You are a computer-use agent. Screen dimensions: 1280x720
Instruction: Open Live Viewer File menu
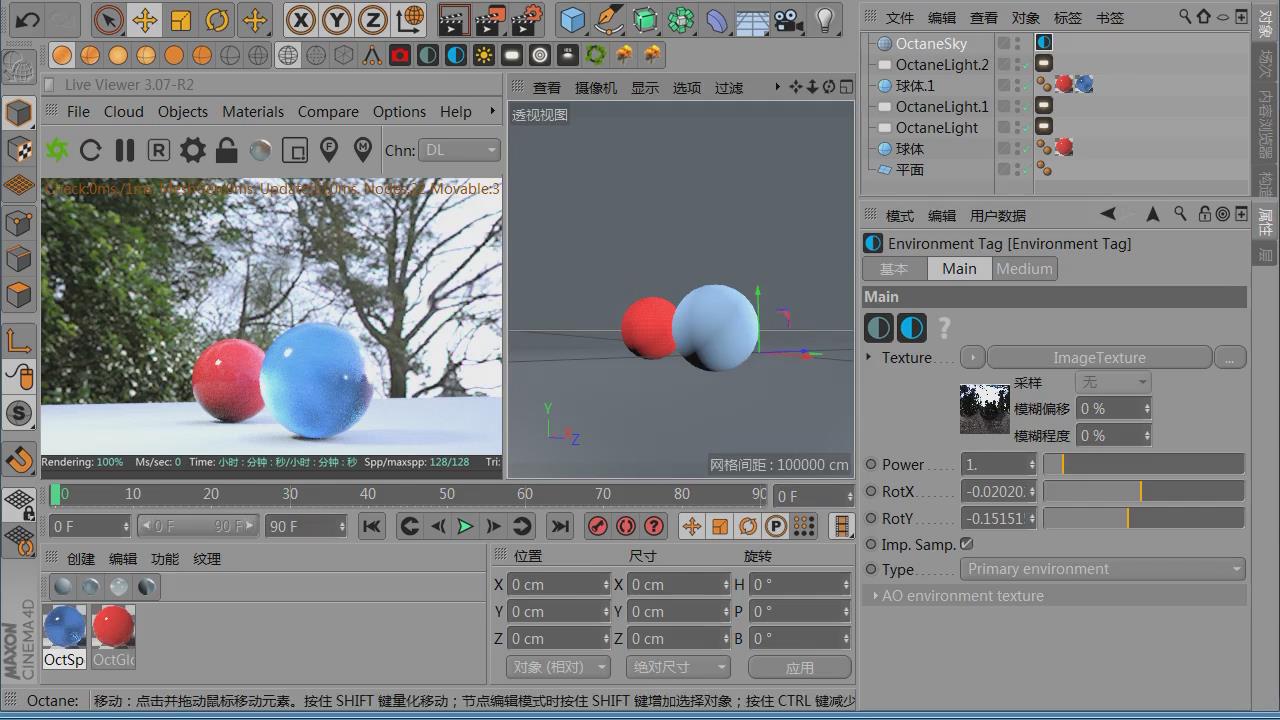coord(78,111)
